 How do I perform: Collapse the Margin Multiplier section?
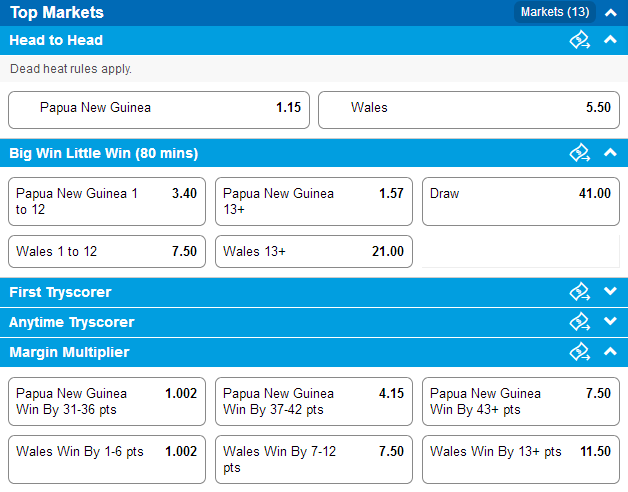coord(610,351)
